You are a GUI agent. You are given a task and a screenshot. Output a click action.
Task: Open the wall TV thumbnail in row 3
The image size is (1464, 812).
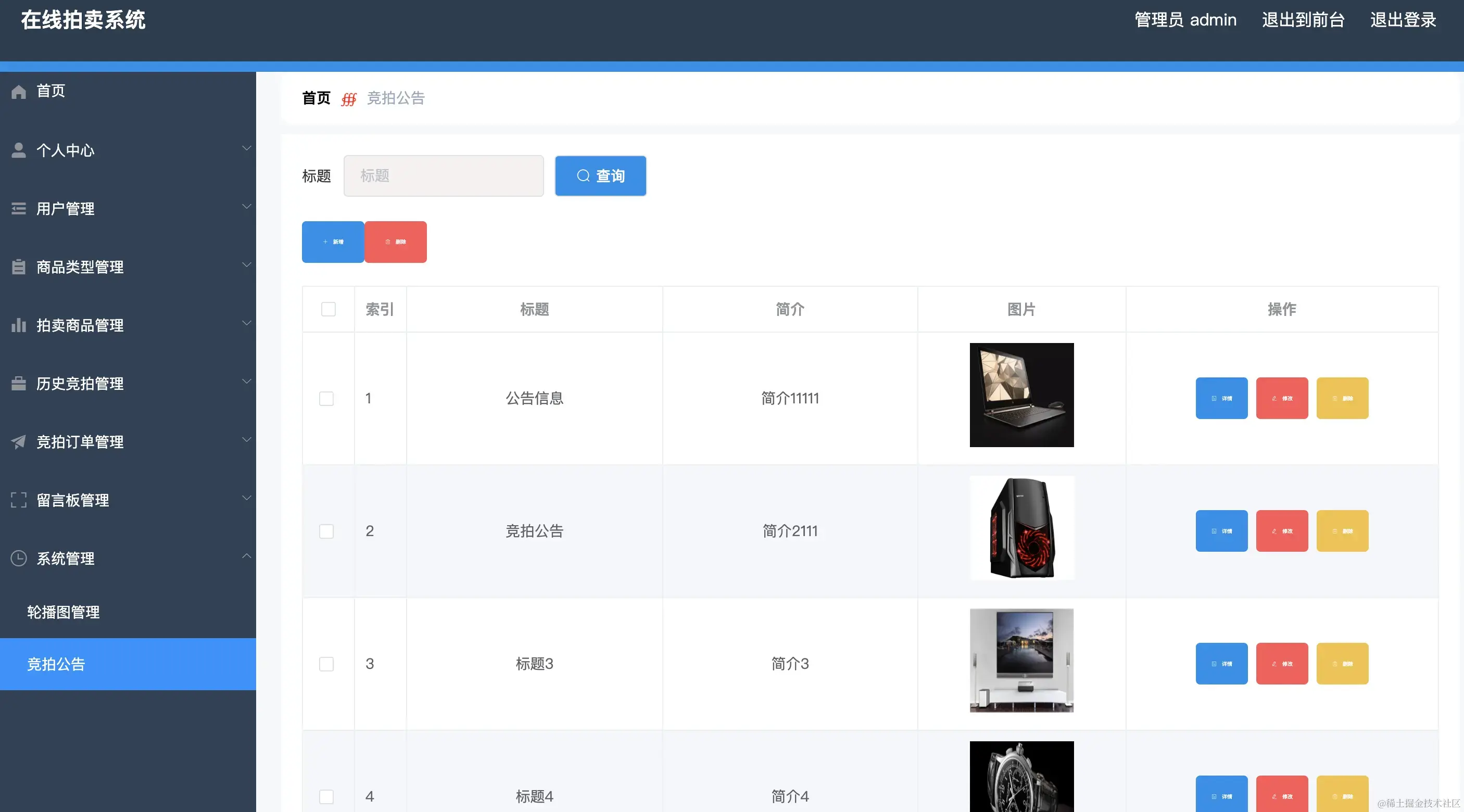coord(1022,661)
